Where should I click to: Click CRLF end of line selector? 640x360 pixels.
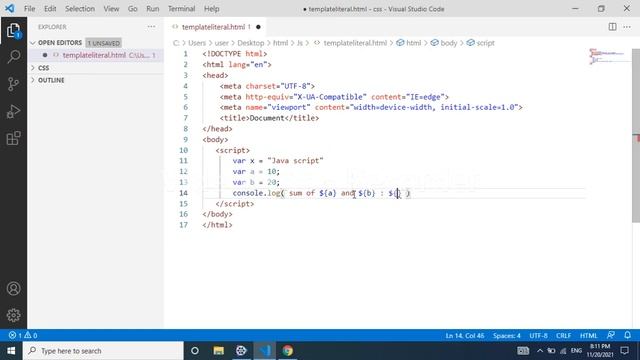click(563, 336)
